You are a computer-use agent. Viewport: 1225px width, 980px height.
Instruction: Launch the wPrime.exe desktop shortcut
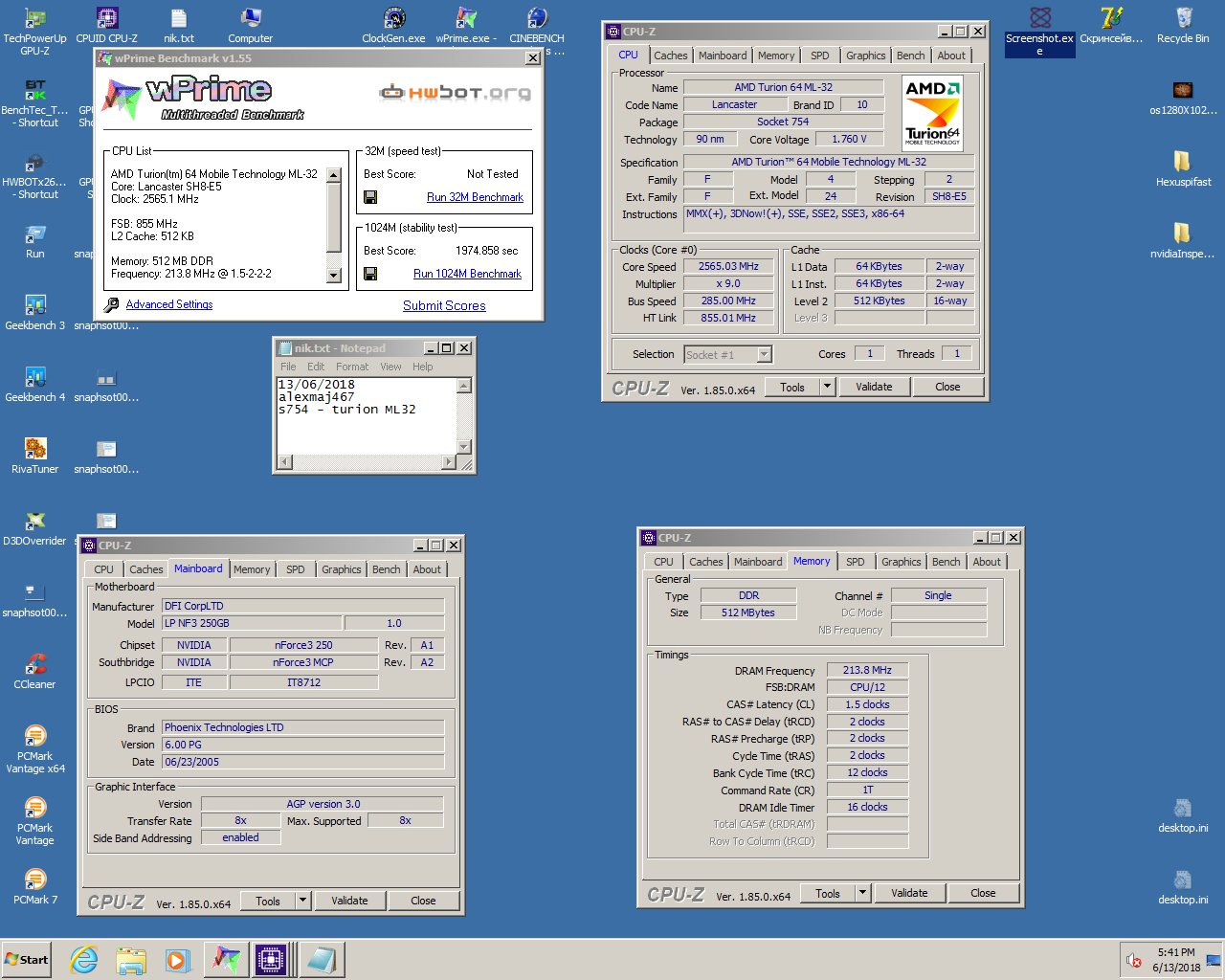[466, 26]
